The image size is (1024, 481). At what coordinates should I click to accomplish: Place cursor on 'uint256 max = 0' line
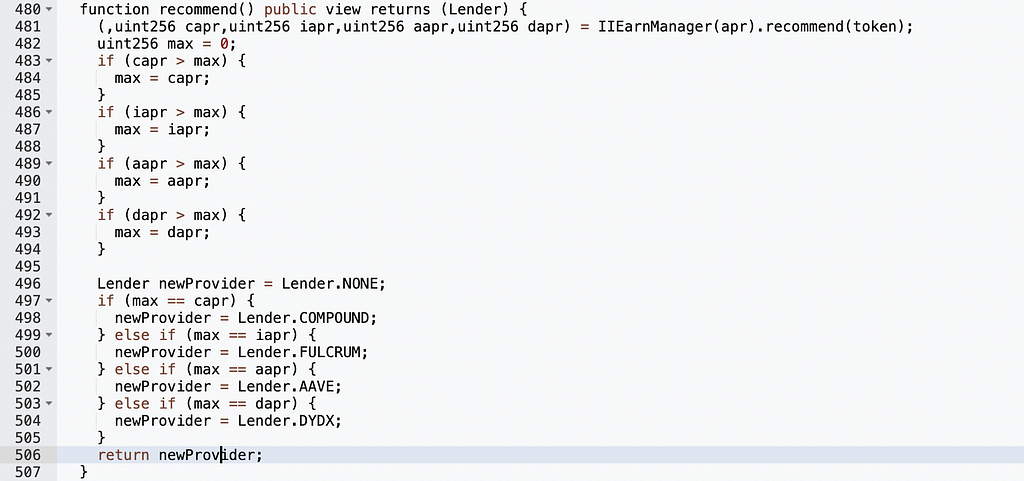165,44
